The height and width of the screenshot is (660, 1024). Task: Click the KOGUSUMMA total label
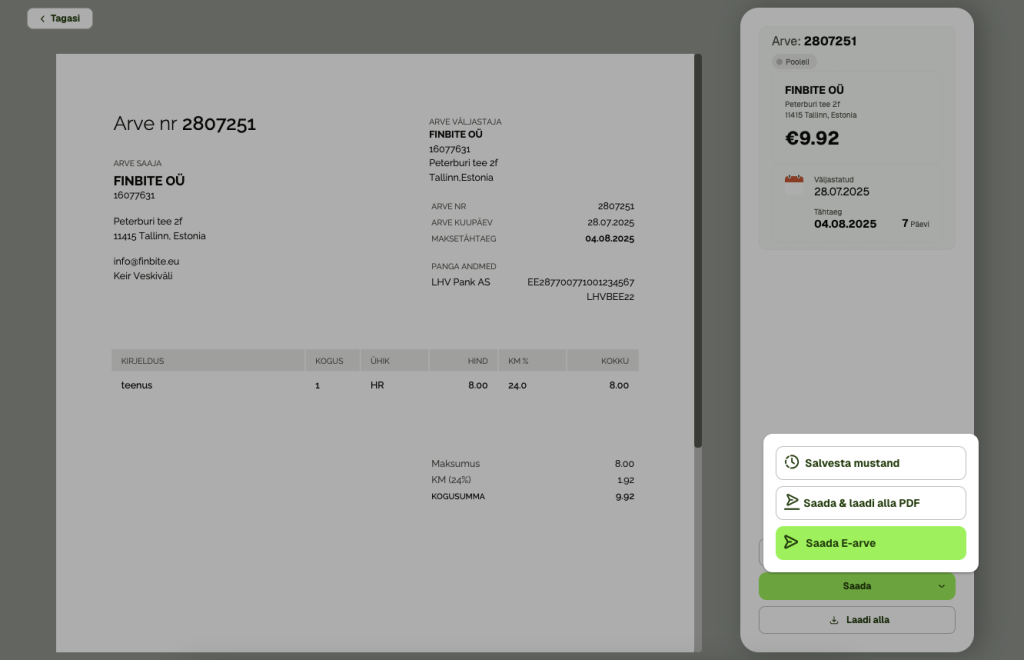458,496
